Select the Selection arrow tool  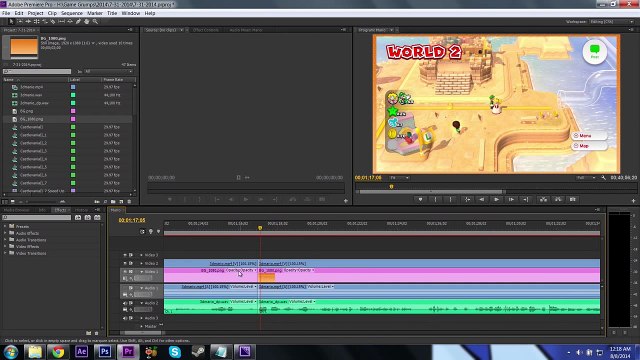[x=11, y=21]
